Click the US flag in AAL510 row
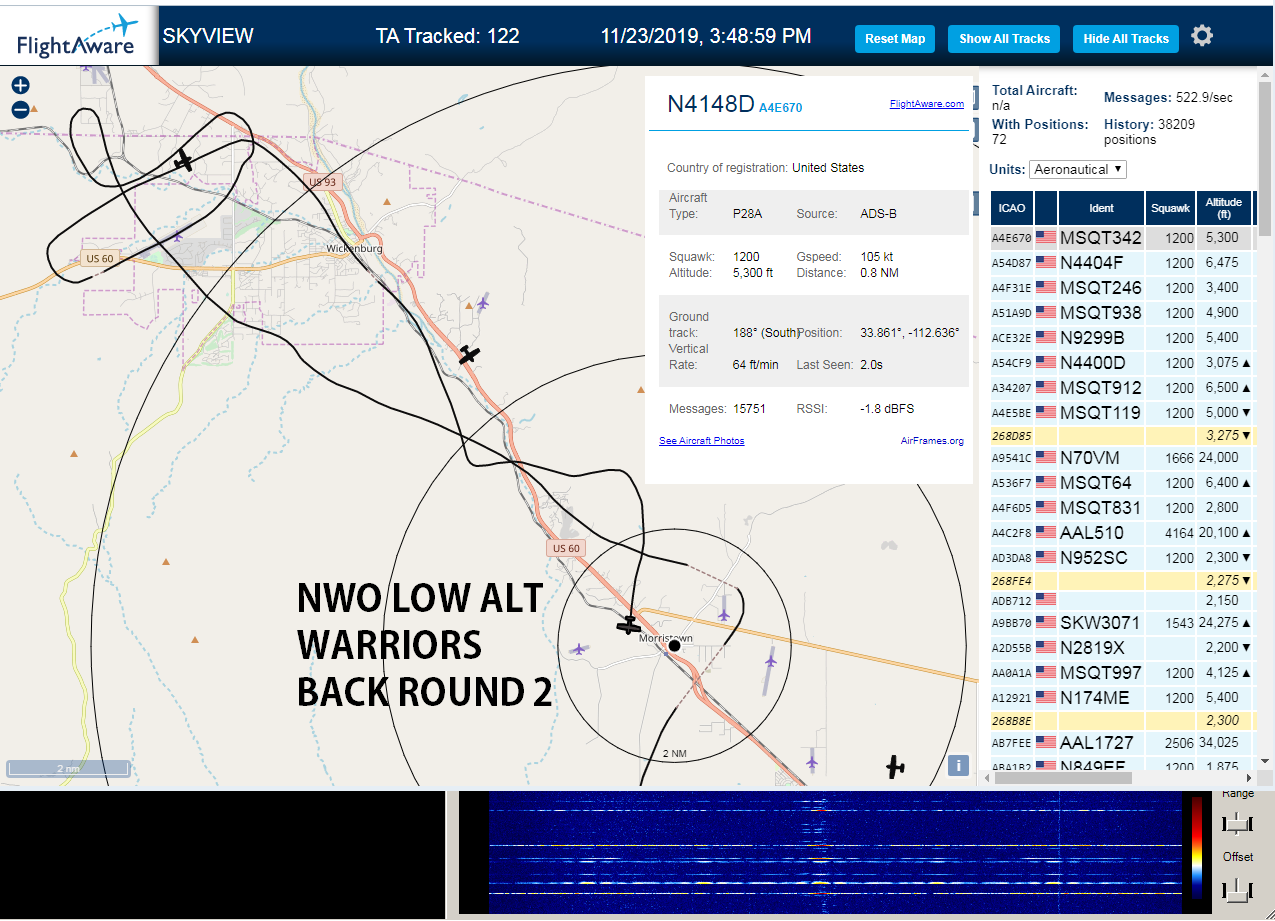 (x=1046, y=533)
